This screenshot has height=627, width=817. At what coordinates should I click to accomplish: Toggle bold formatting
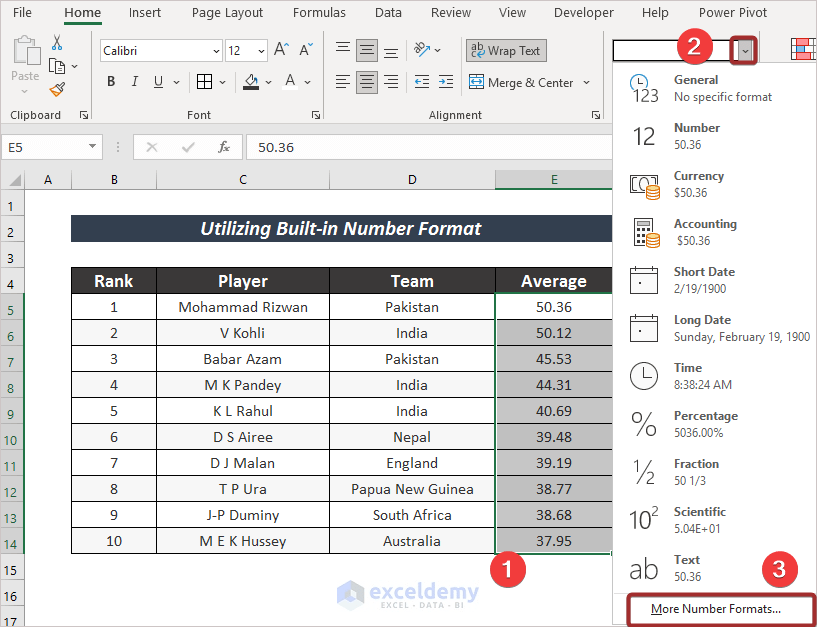[x=111, y=81]
